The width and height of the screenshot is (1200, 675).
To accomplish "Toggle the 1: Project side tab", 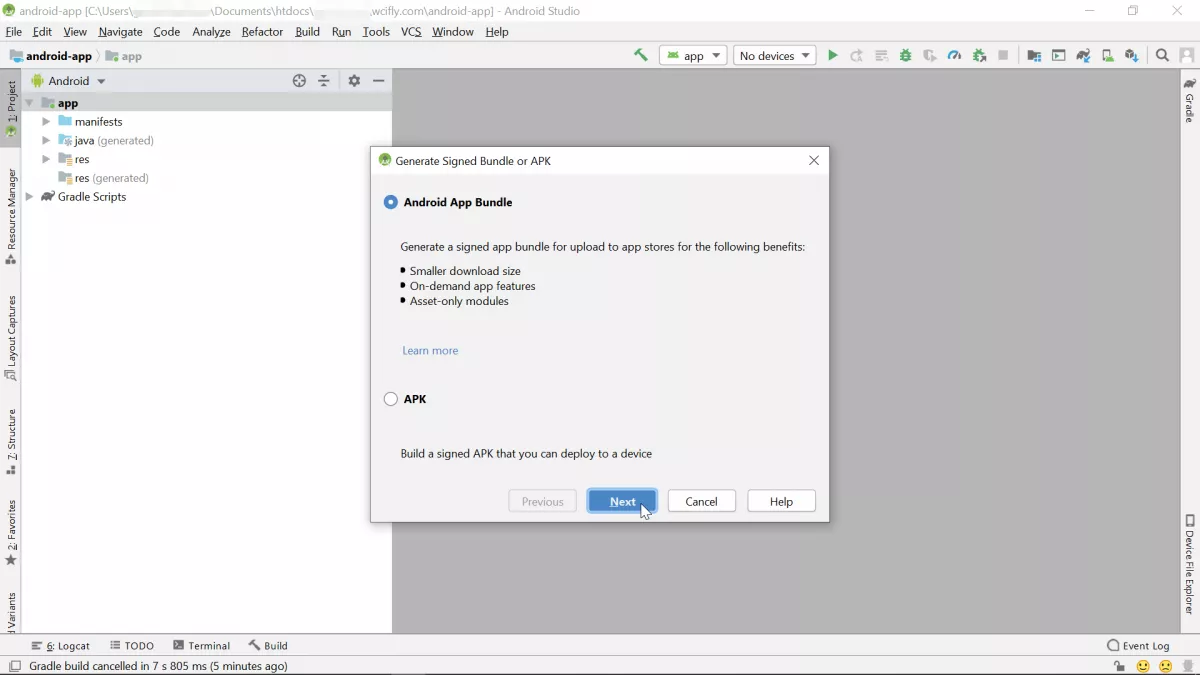I will pos(11,108).
